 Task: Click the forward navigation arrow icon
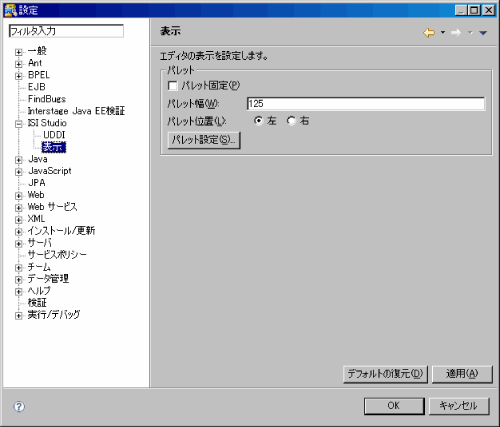pyautogui.click(x=456, y=33)
